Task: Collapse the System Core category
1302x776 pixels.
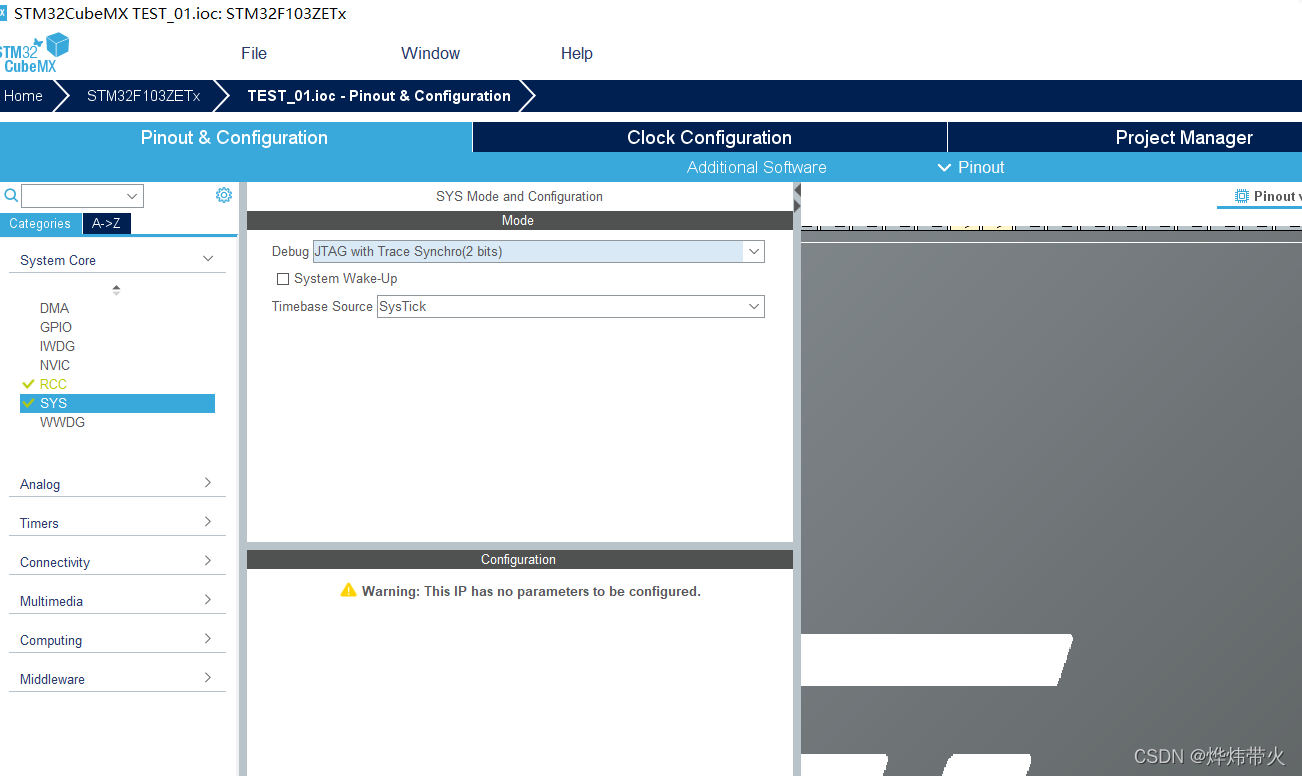Action: [x=208, y=259]
